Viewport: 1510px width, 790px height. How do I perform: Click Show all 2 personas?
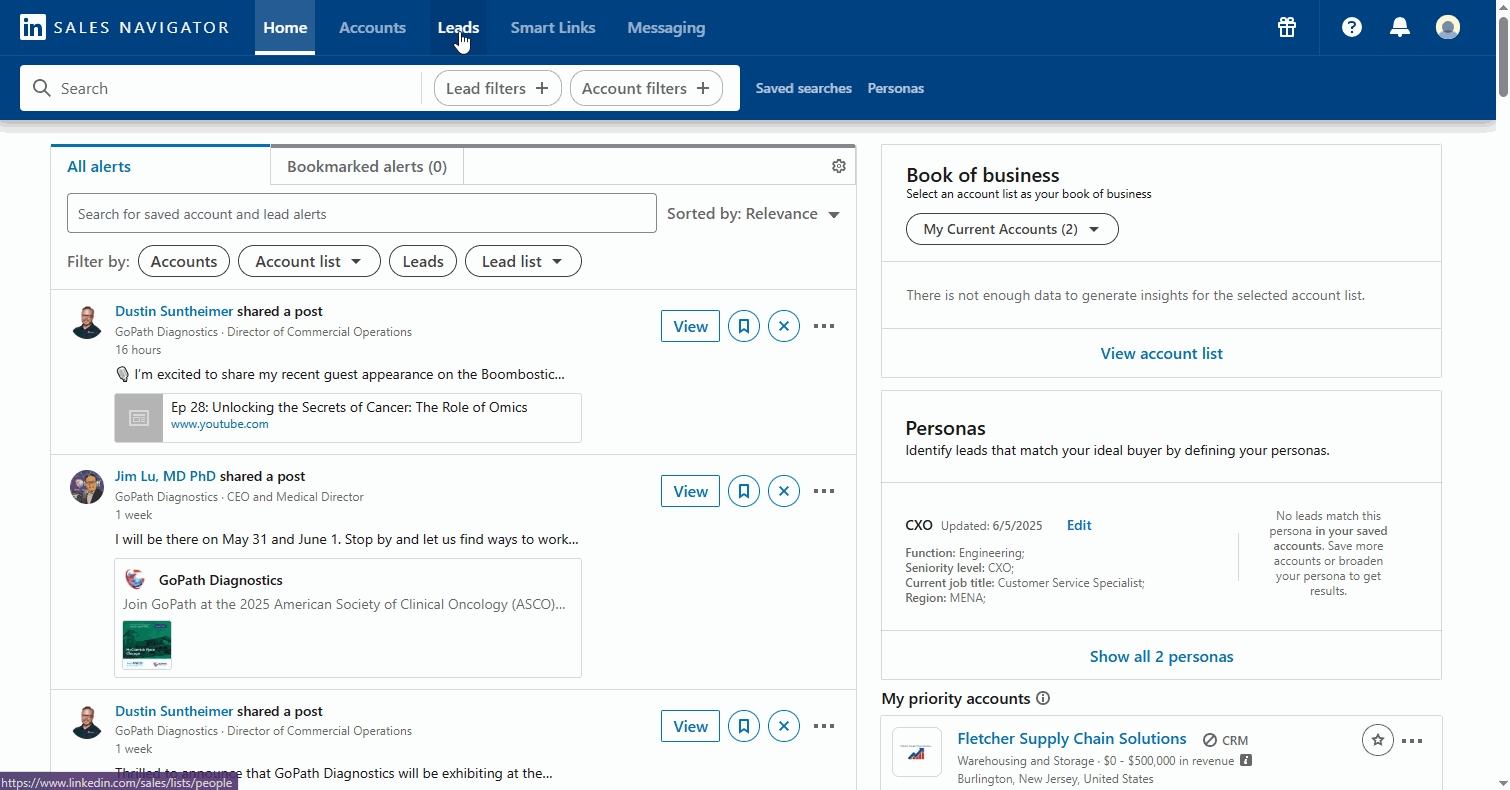click(1161, 656)
